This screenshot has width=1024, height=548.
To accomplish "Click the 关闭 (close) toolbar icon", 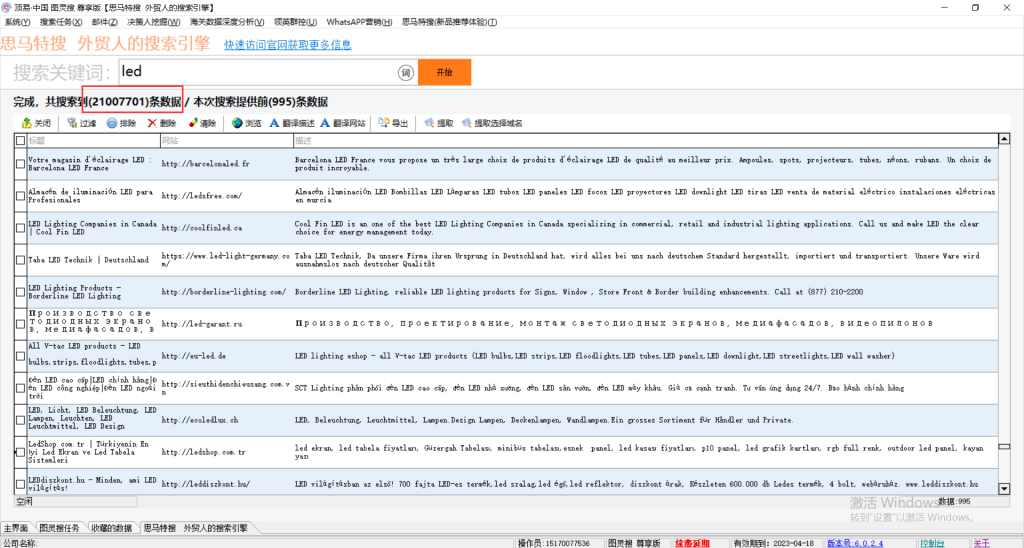I will (x=26, y=123).
